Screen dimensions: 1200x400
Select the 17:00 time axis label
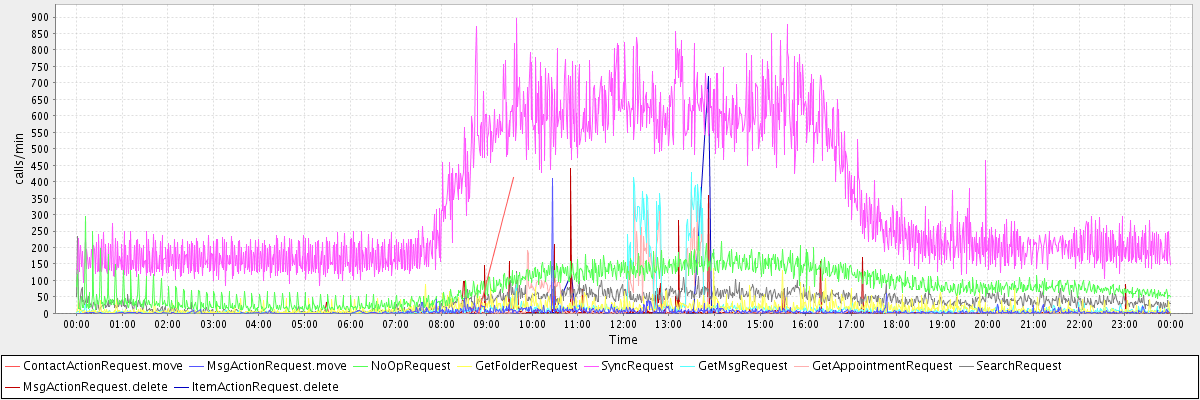point(851,324)
